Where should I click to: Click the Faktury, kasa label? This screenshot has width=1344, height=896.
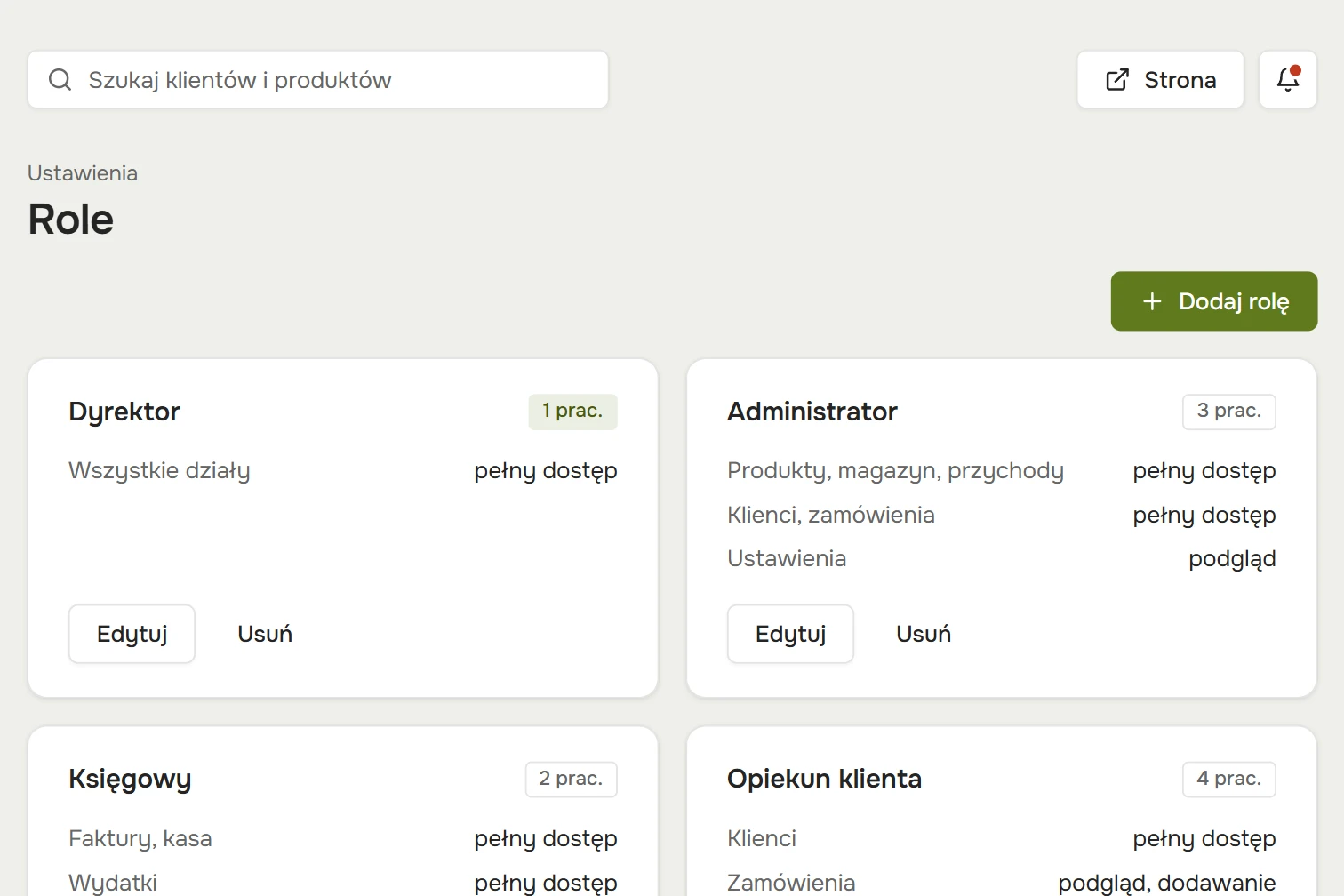click(140, 839)
